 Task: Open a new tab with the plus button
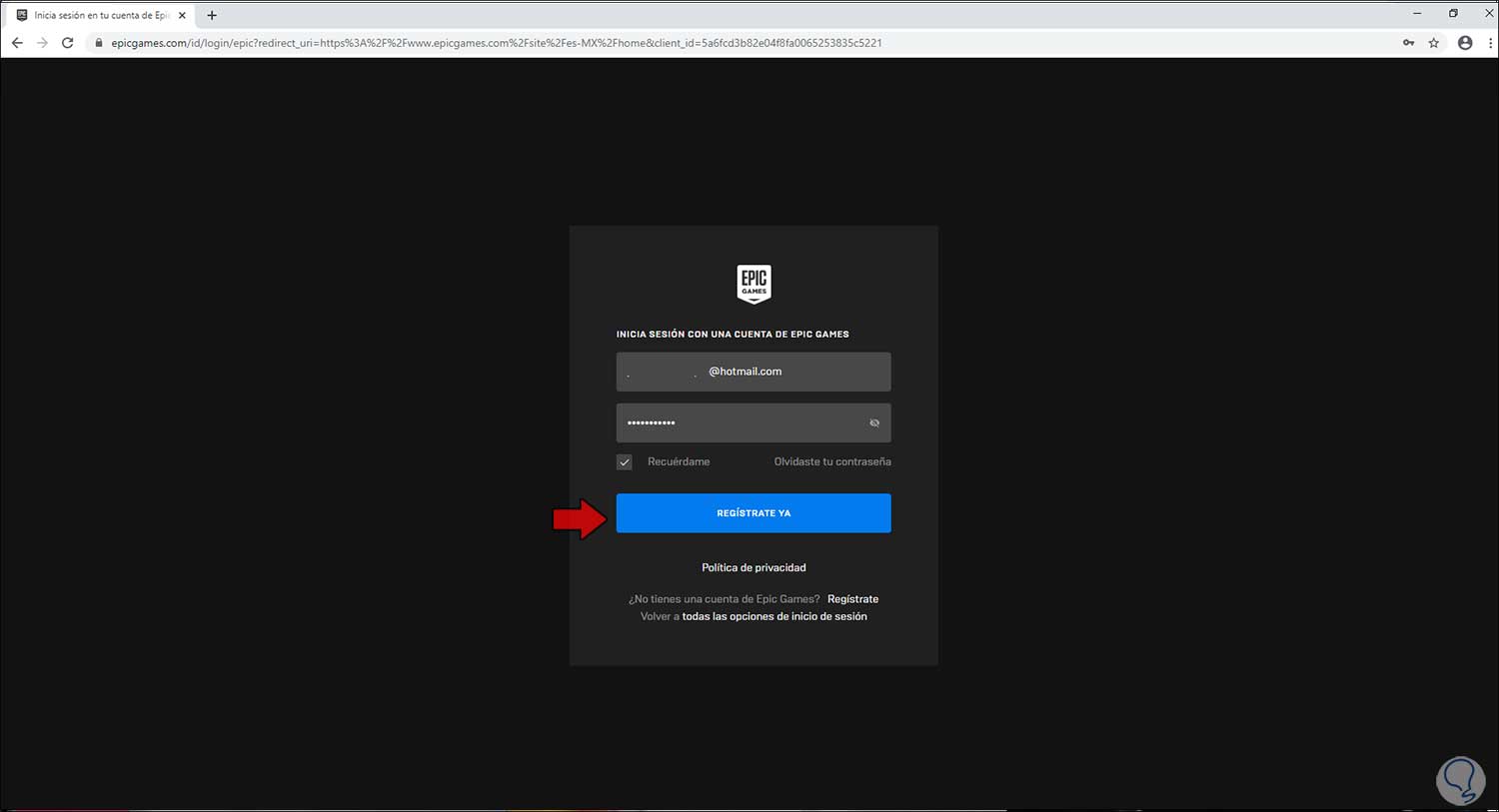click(212, 15)
